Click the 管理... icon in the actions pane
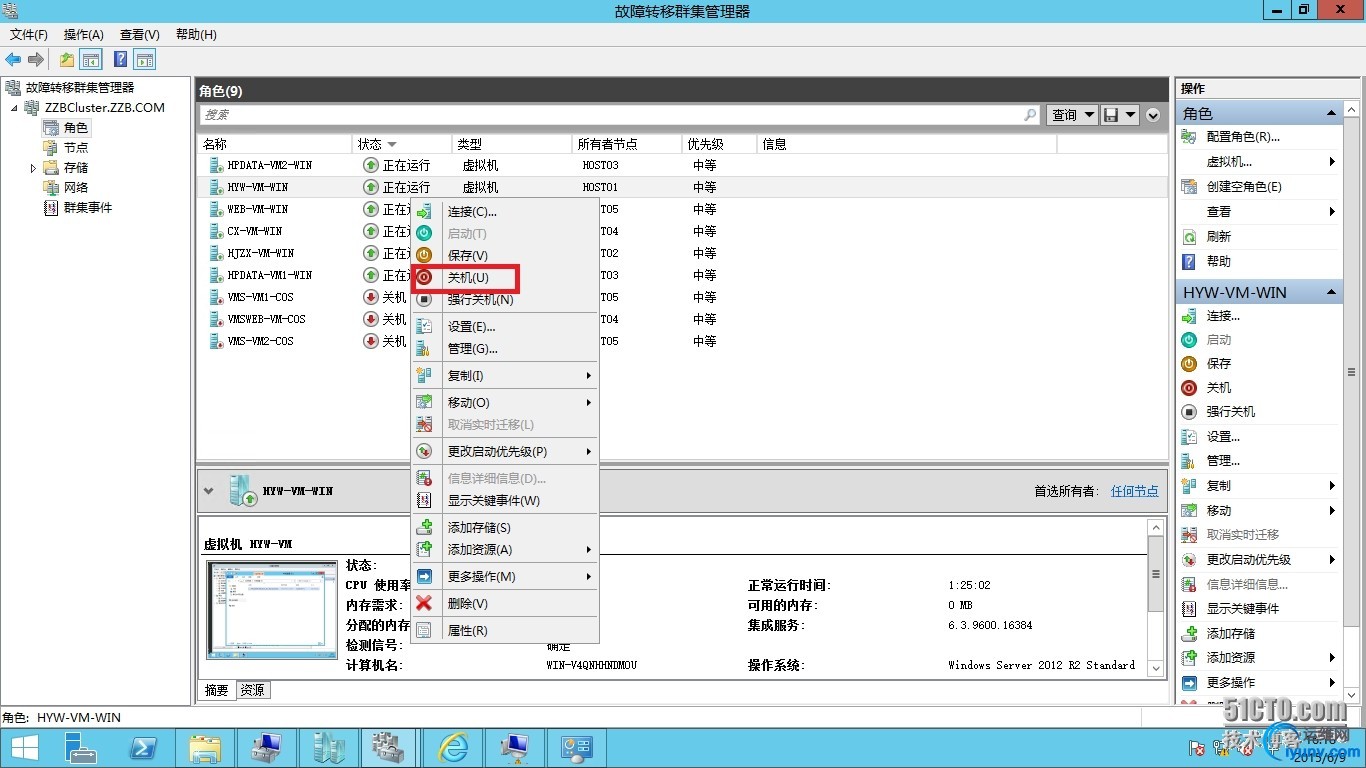1366x768 pixels. 1189,461
